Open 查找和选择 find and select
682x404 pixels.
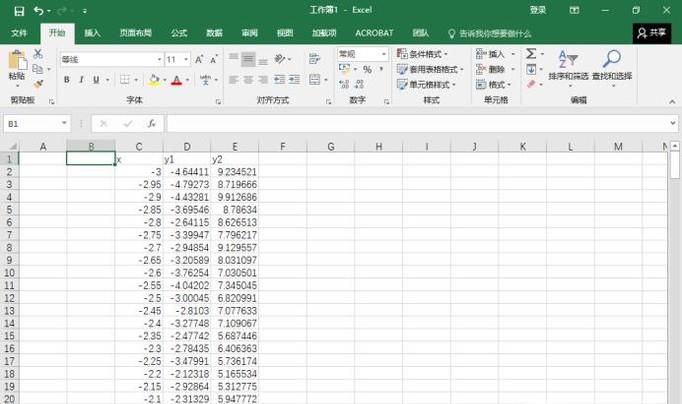(x=612, y=67)
